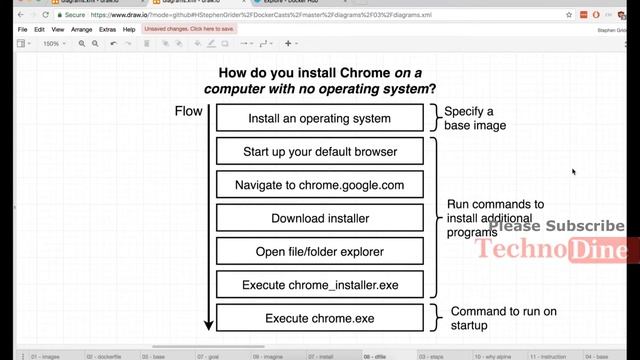Image resolution: width=640 pixels, height=360 pixels.
Task: Delete selection with the trash icon
Action: [x=147, y=43]
